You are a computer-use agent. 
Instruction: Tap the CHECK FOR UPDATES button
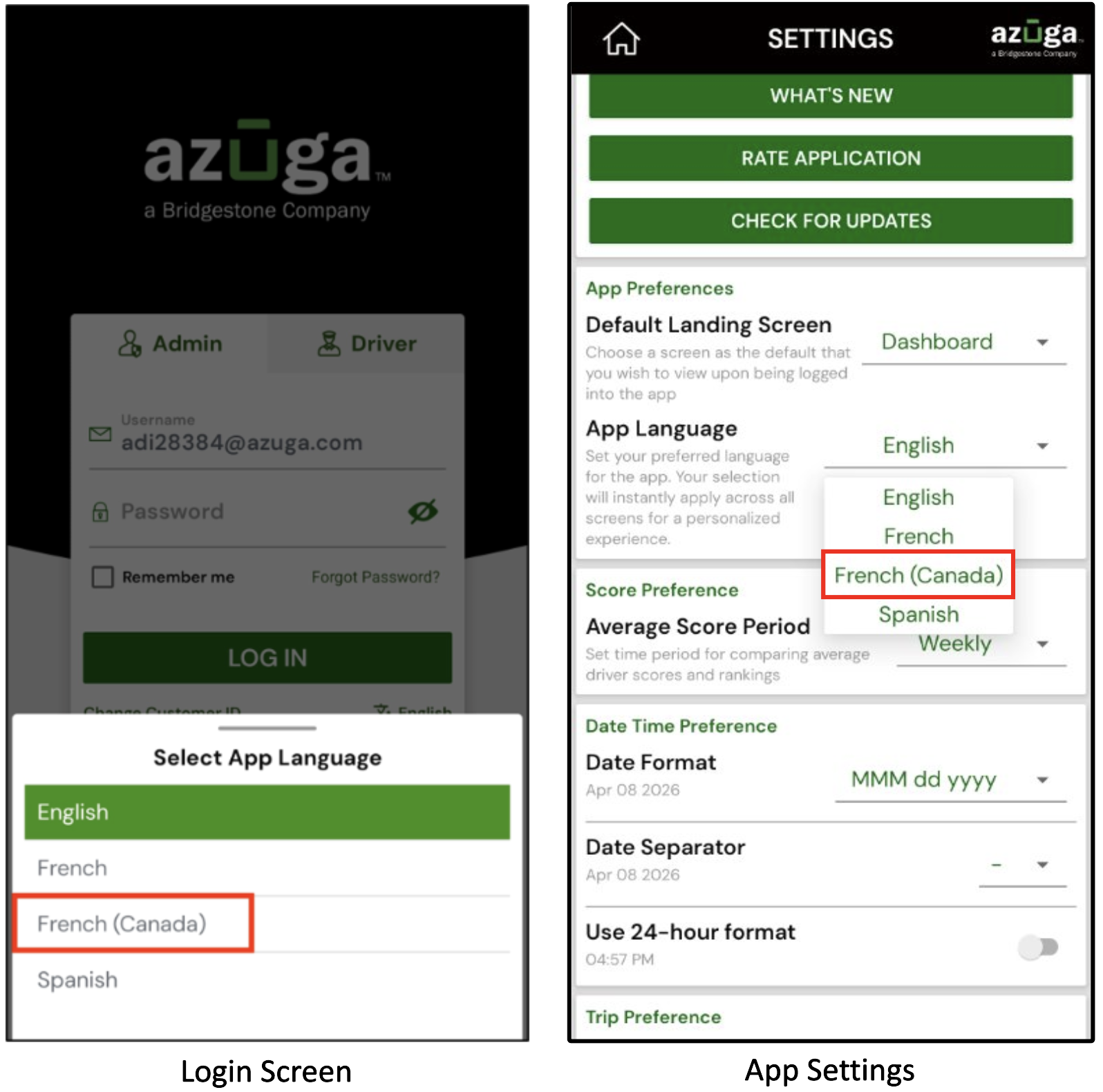click(831, 220)
